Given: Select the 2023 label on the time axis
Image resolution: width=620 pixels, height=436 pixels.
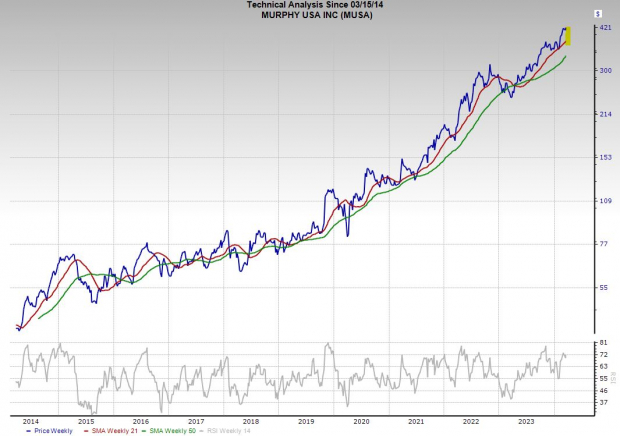Looking at the screenshot, I should 524,422.
